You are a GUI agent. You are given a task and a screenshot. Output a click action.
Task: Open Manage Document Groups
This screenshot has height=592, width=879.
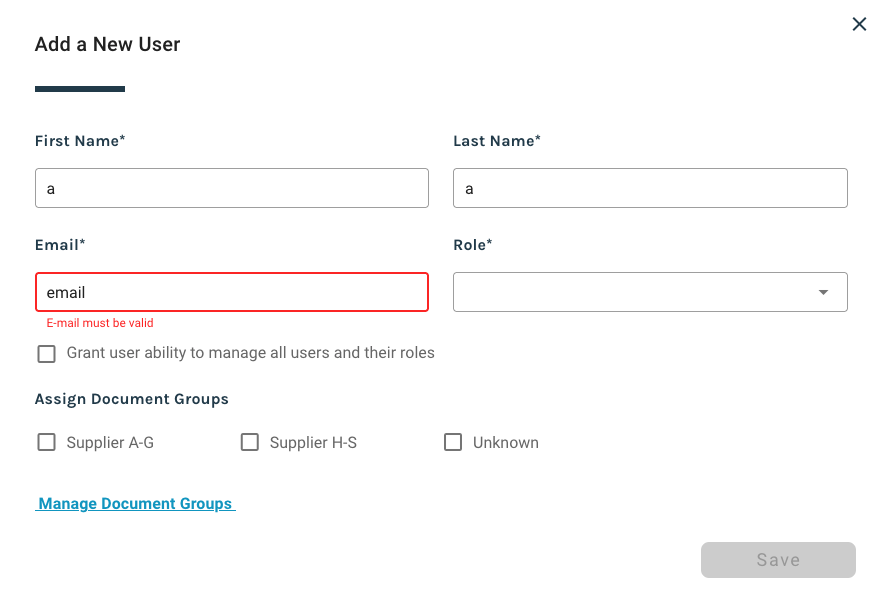click(135, 503)
